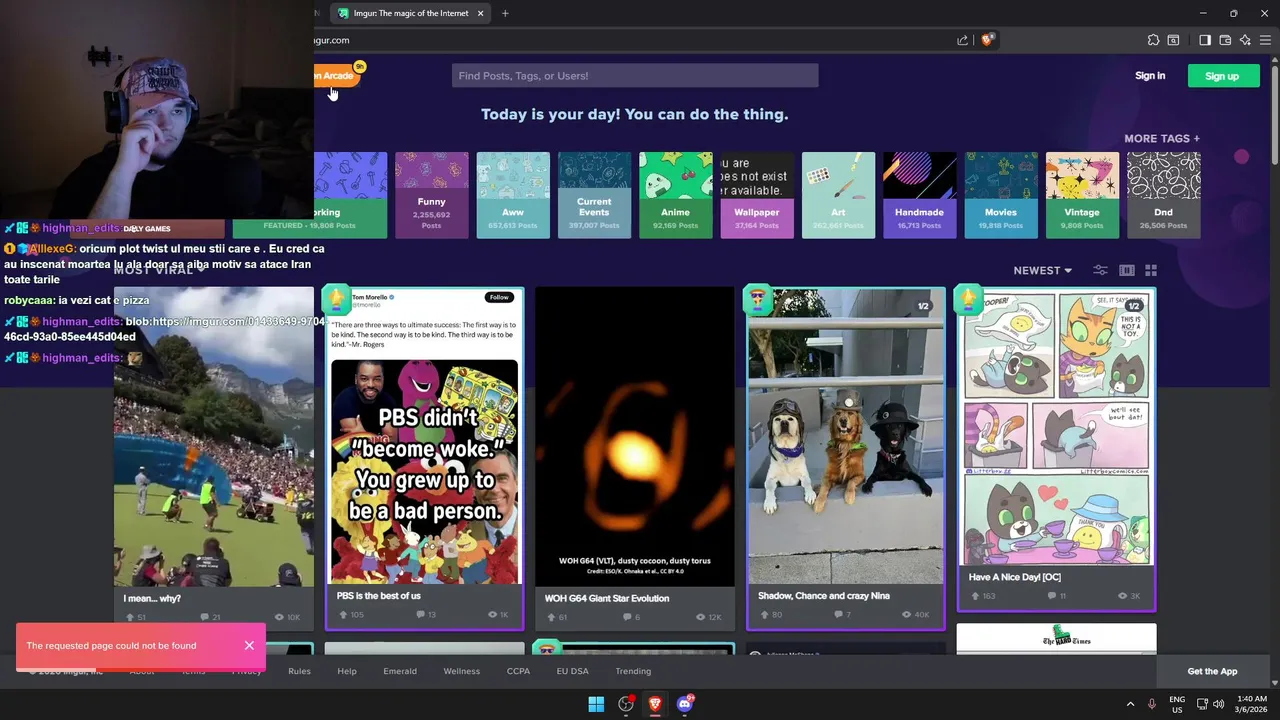The height and width of the screenshot is (720, 1280).
Task: Dismiss the page not found notification
Action: (249, 645)
